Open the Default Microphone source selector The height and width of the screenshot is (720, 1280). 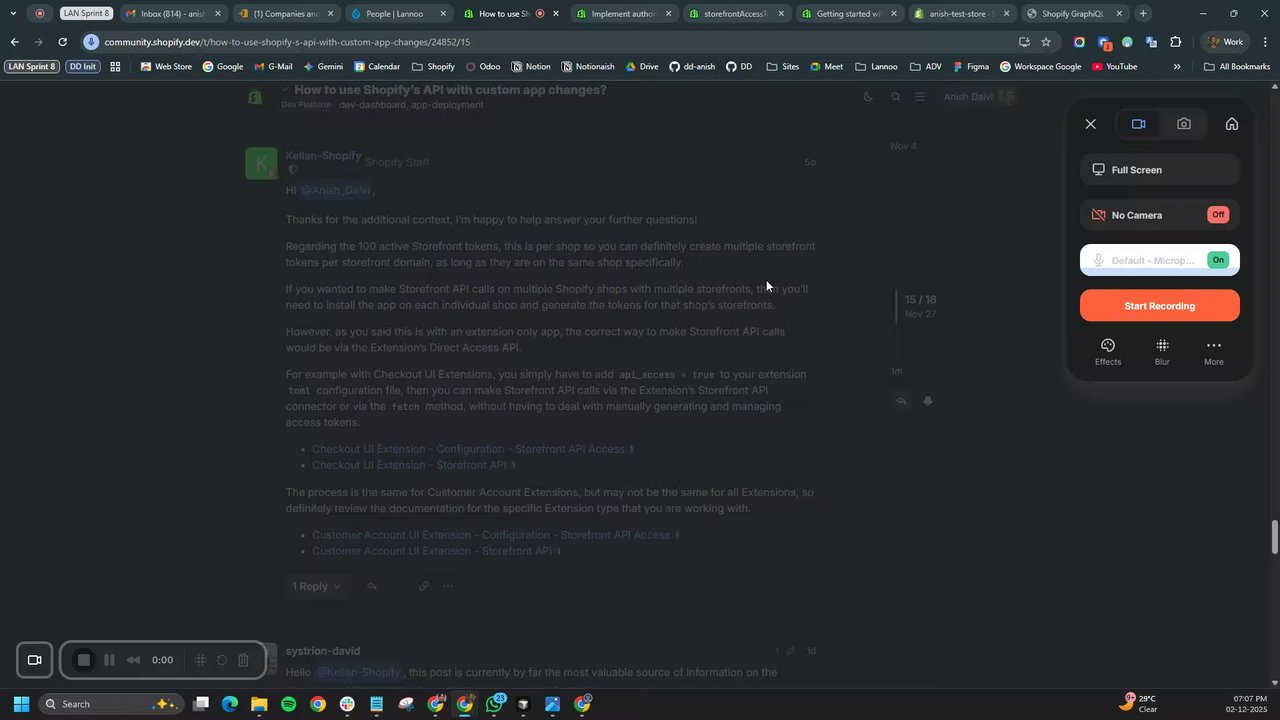pos(1160,260)
